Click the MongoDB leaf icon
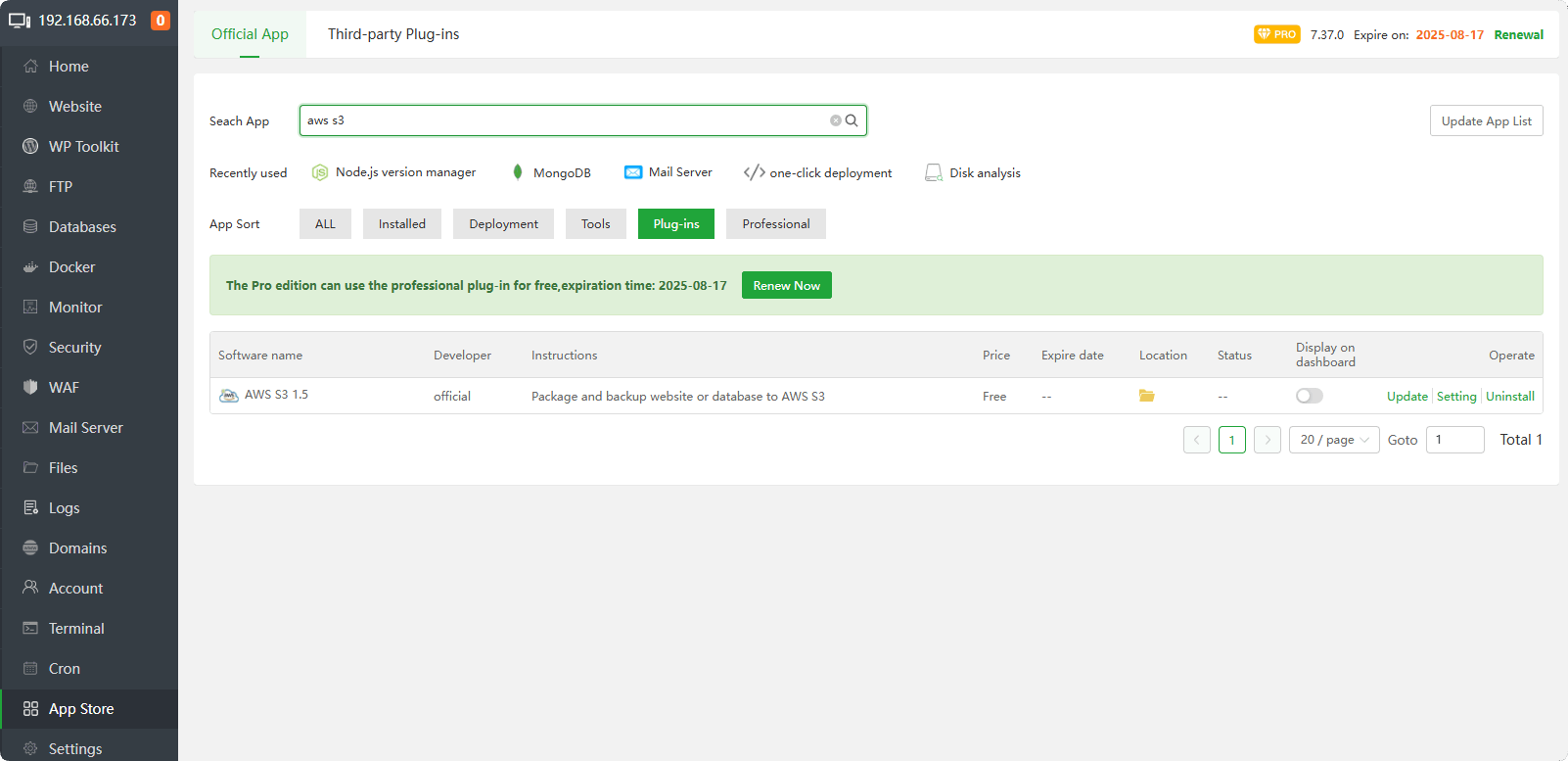The width and height of the screenshot is (1568, 761). point(518,172)
